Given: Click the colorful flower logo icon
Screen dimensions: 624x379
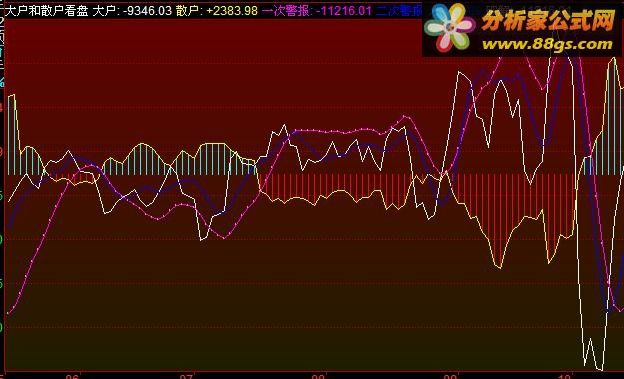Looking at the screenshot, I should pos(450,28).
